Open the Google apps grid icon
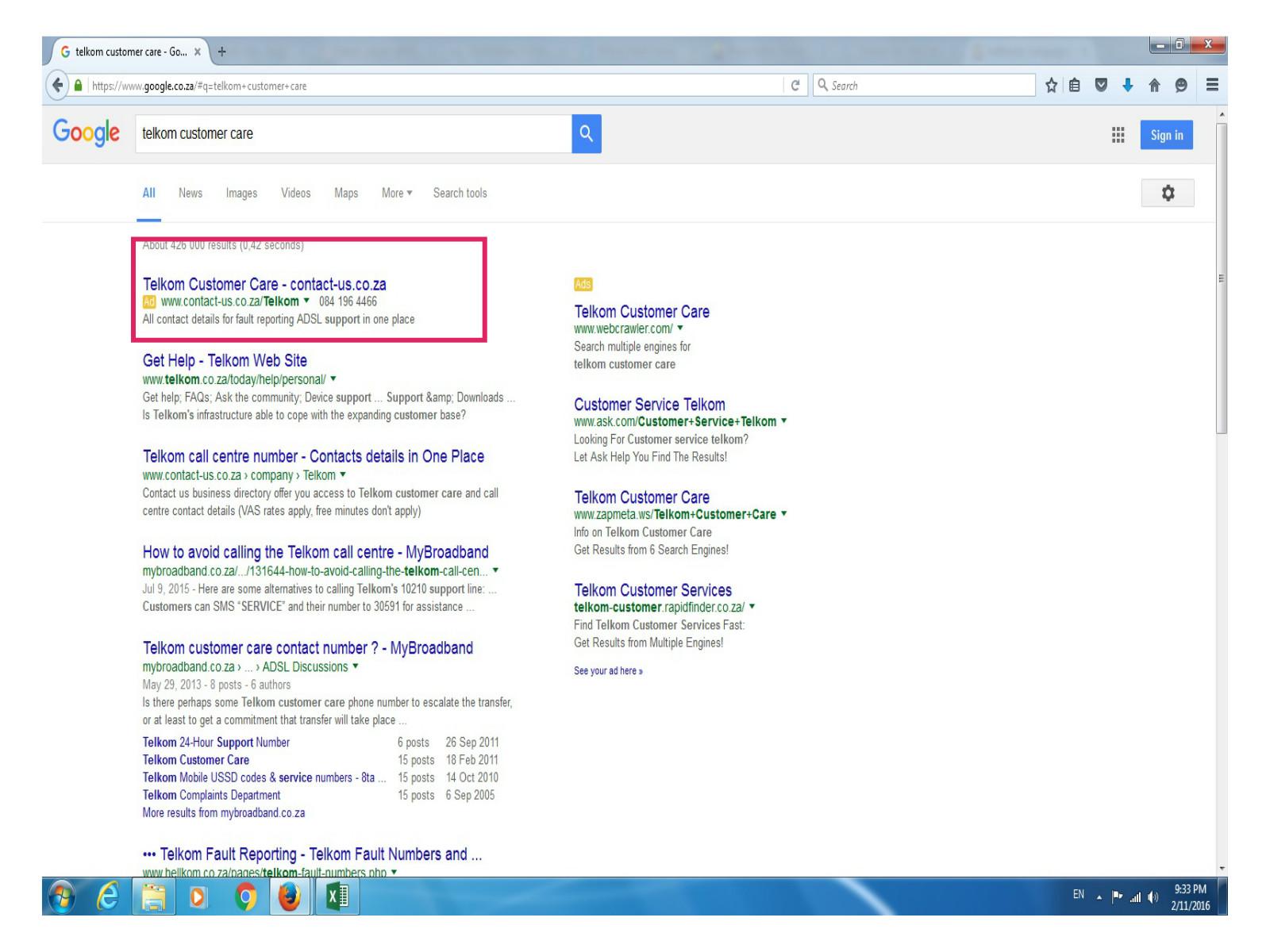1270x952 pixels. pos(1118,135)
